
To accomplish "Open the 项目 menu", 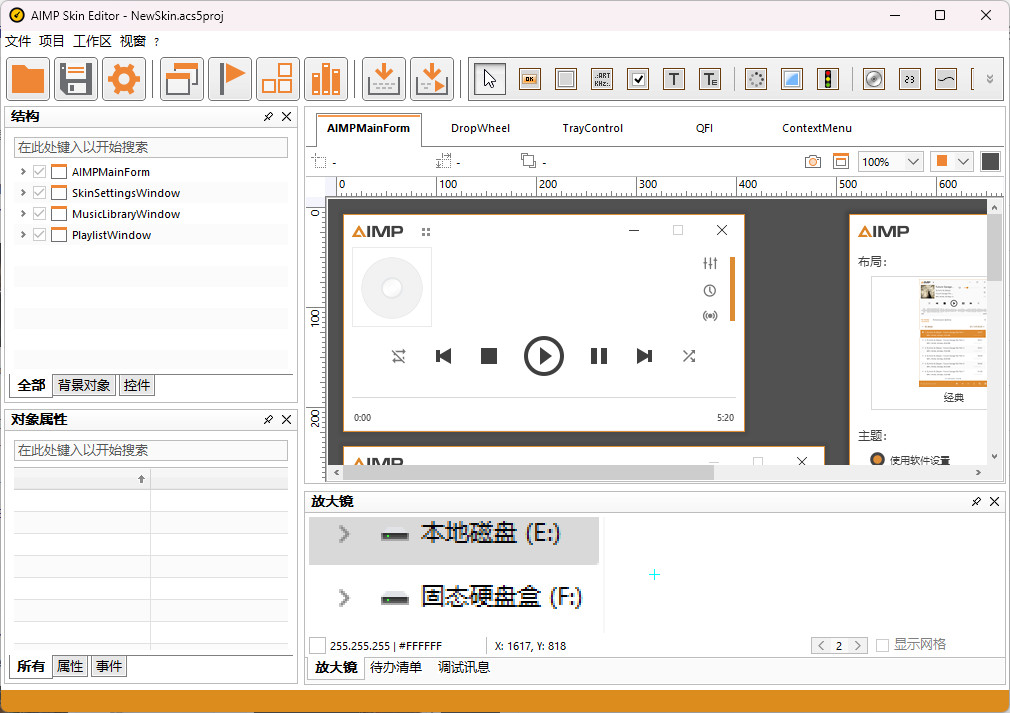I will pos(52,41).
